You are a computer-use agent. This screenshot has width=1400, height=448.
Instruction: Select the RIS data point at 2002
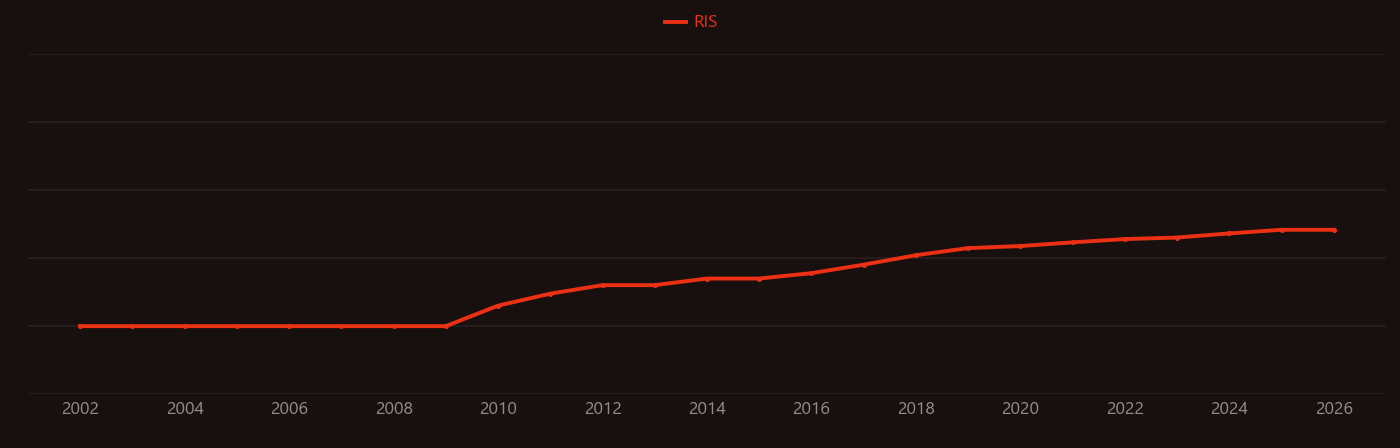pyautogui.click(x=80, y=326)
